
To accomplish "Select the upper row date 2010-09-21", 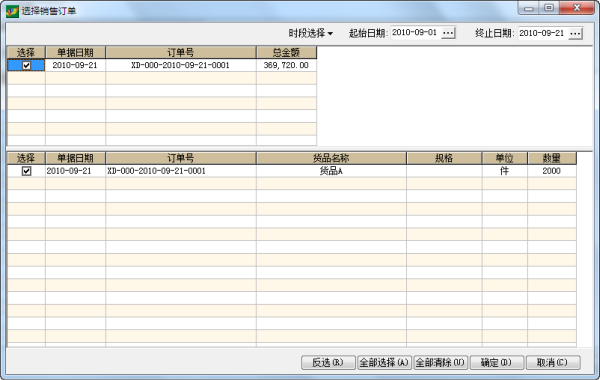I will 75,65.
